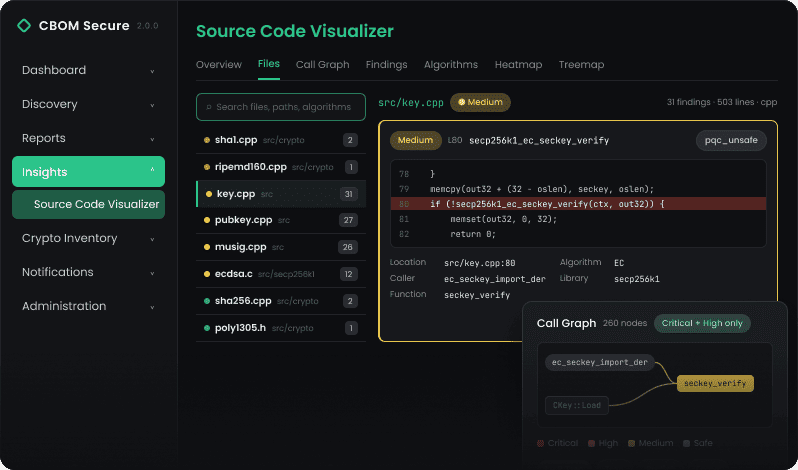Select the sha1.cpp file row

pos(281,140)
